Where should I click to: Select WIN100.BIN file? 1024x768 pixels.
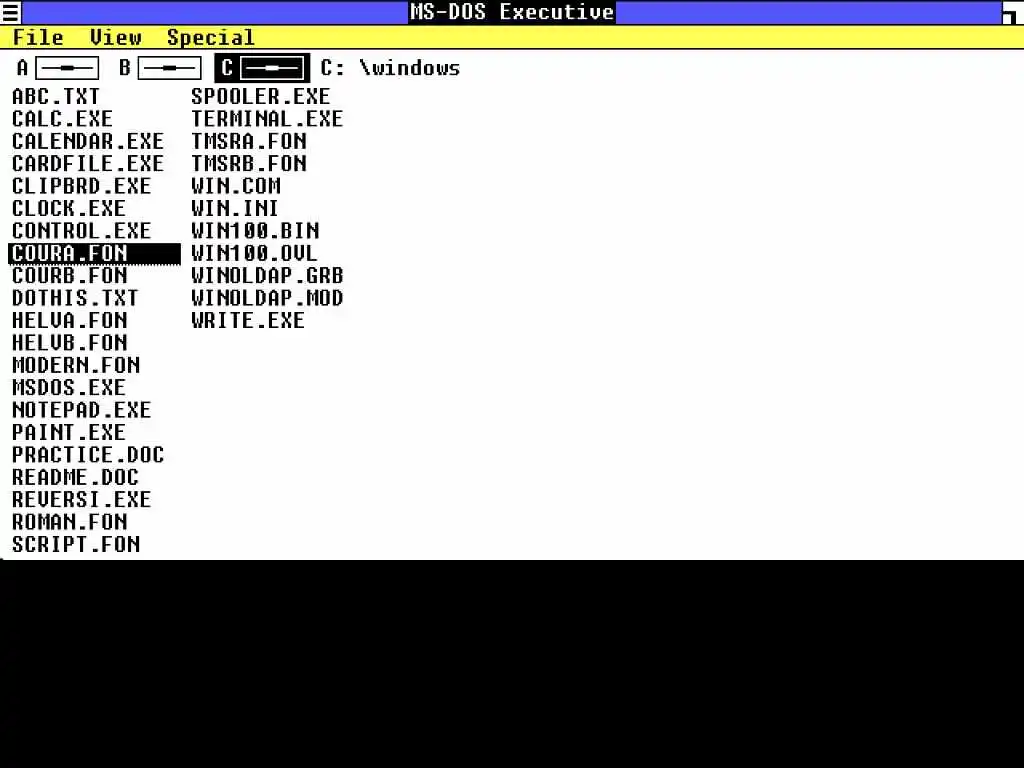tap(255, 231)
